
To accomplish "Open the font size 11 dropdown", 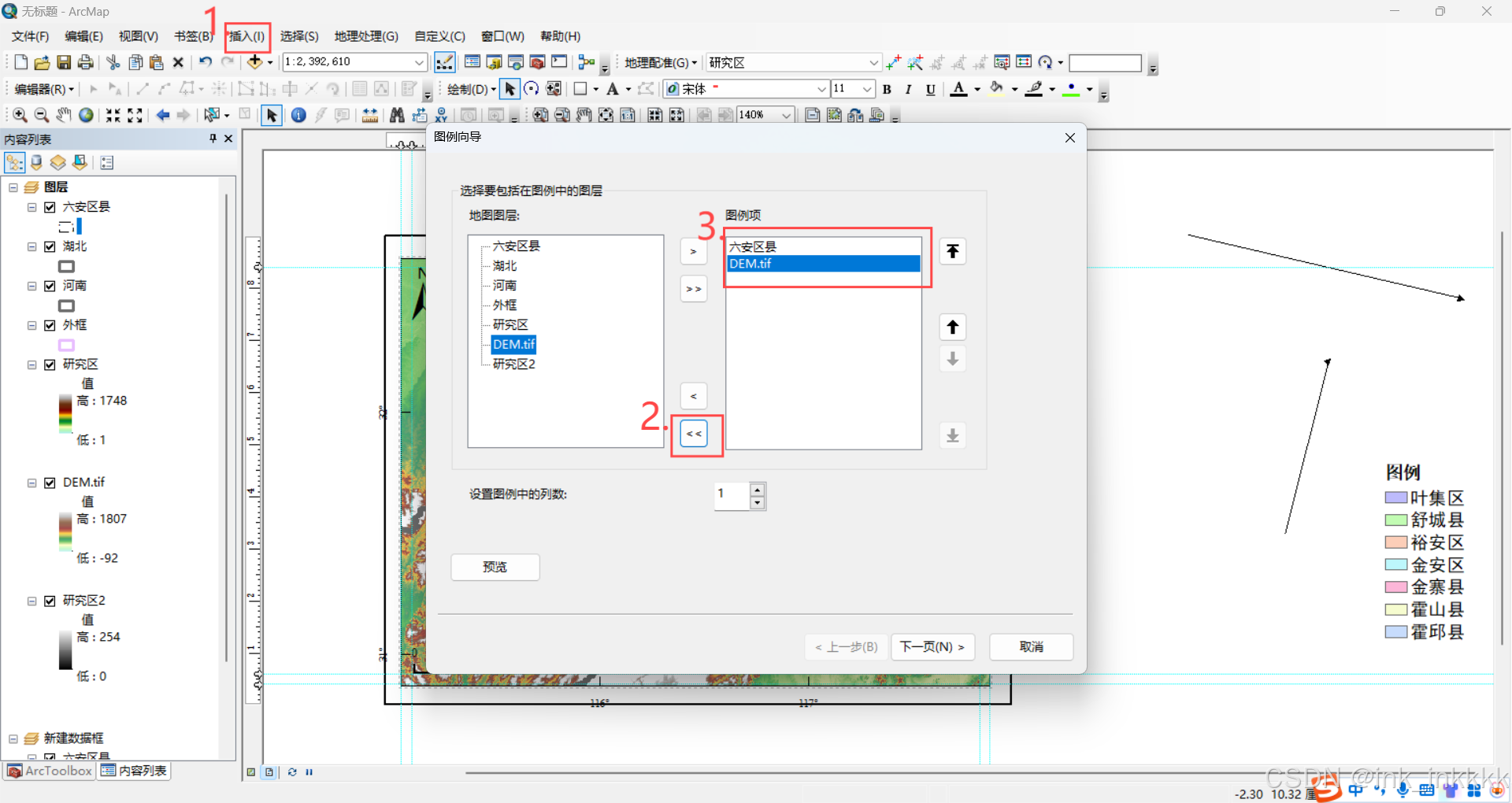I will click(867, 89).
